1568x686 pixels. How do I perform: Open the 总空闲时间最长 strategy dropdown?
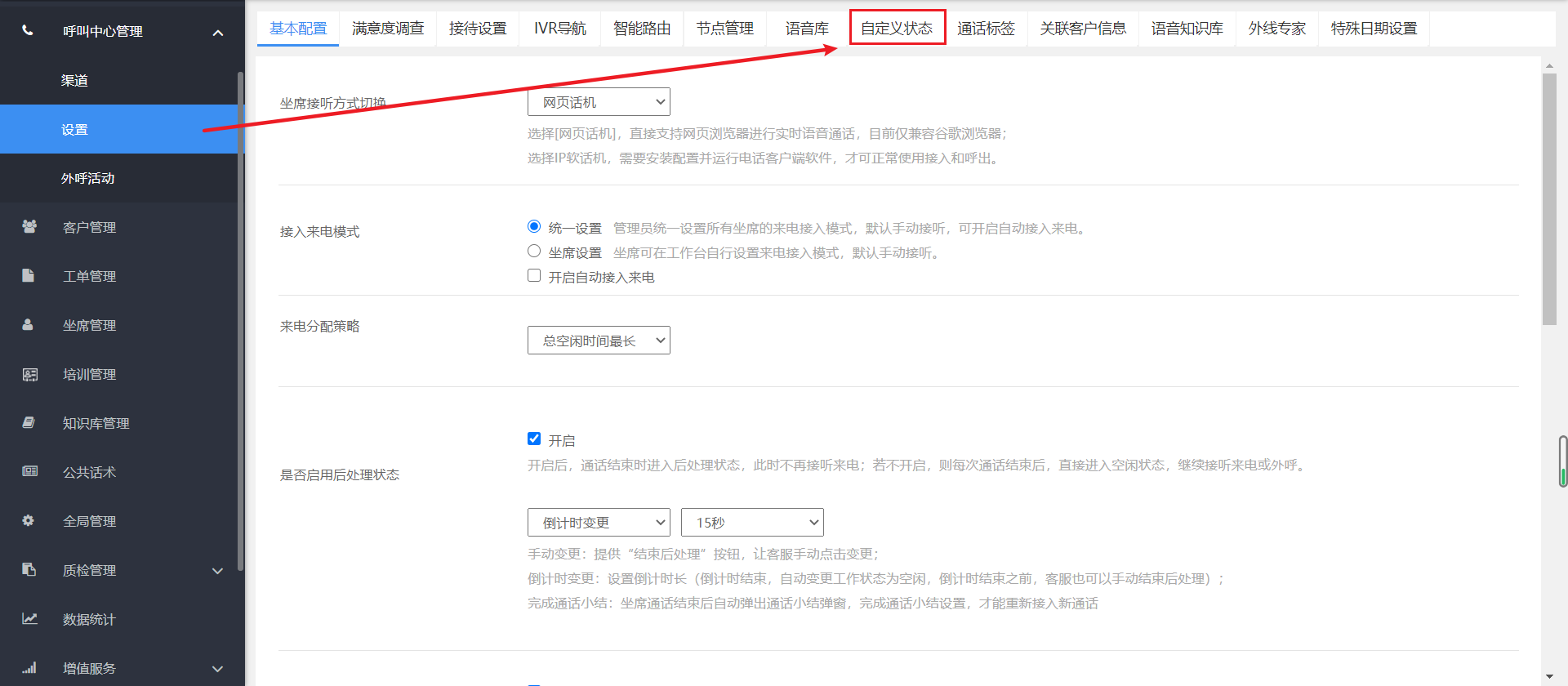click(x=599, y=341)
